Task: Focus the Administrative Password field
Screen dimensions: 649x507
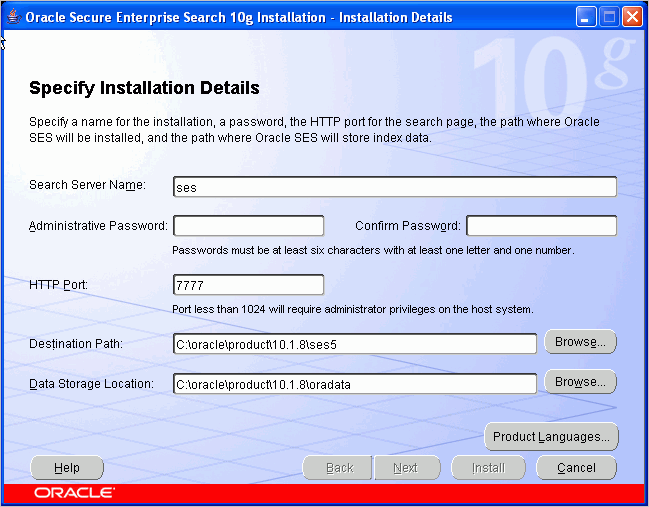Action: click(248, 226)
